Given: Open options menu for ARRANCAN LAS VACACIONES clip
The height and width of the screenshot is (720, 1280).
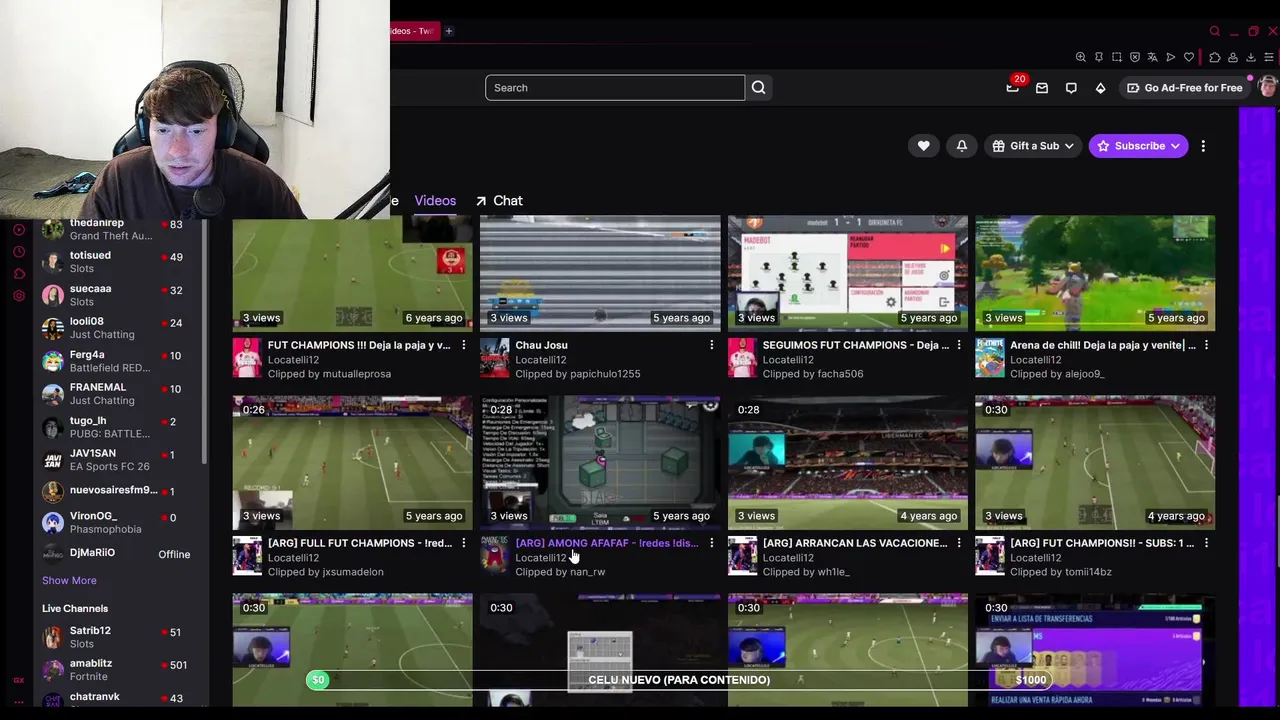Looking at the screenshot, I should coord(959,543).
